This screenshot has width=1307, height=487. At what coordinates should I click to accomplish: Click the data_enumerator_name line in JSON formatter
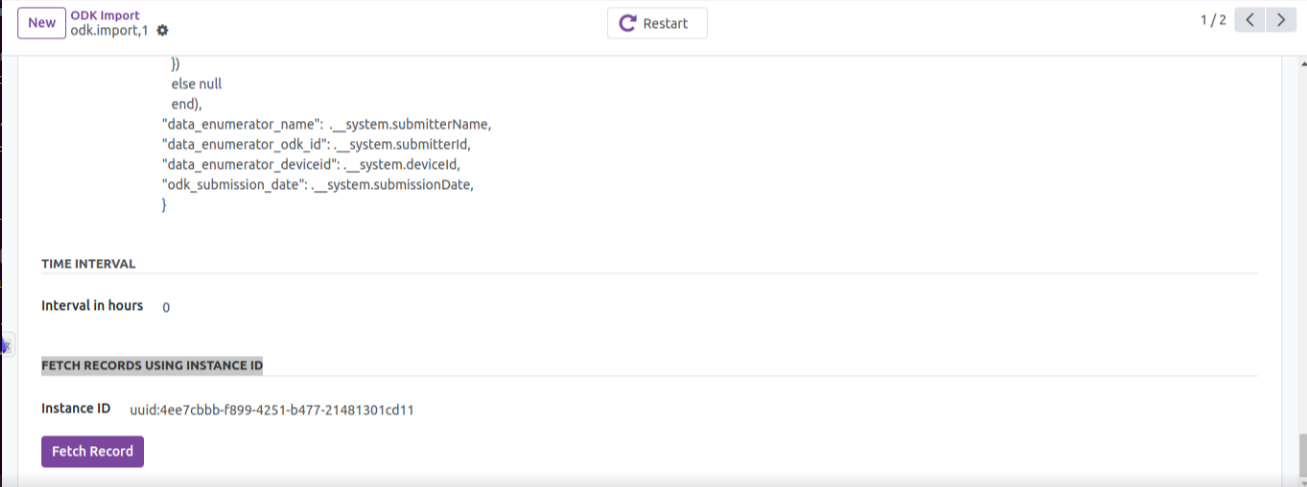[327, 124]
